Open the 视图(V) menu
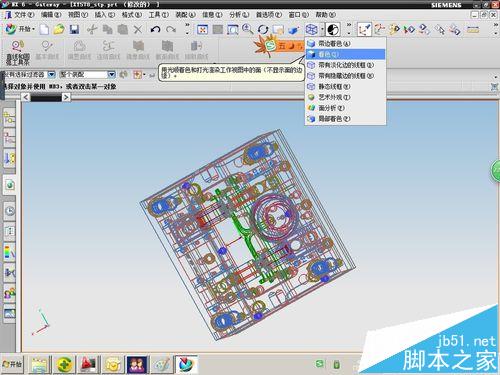This screenshot has width=500, height=375. pos(78,15)
